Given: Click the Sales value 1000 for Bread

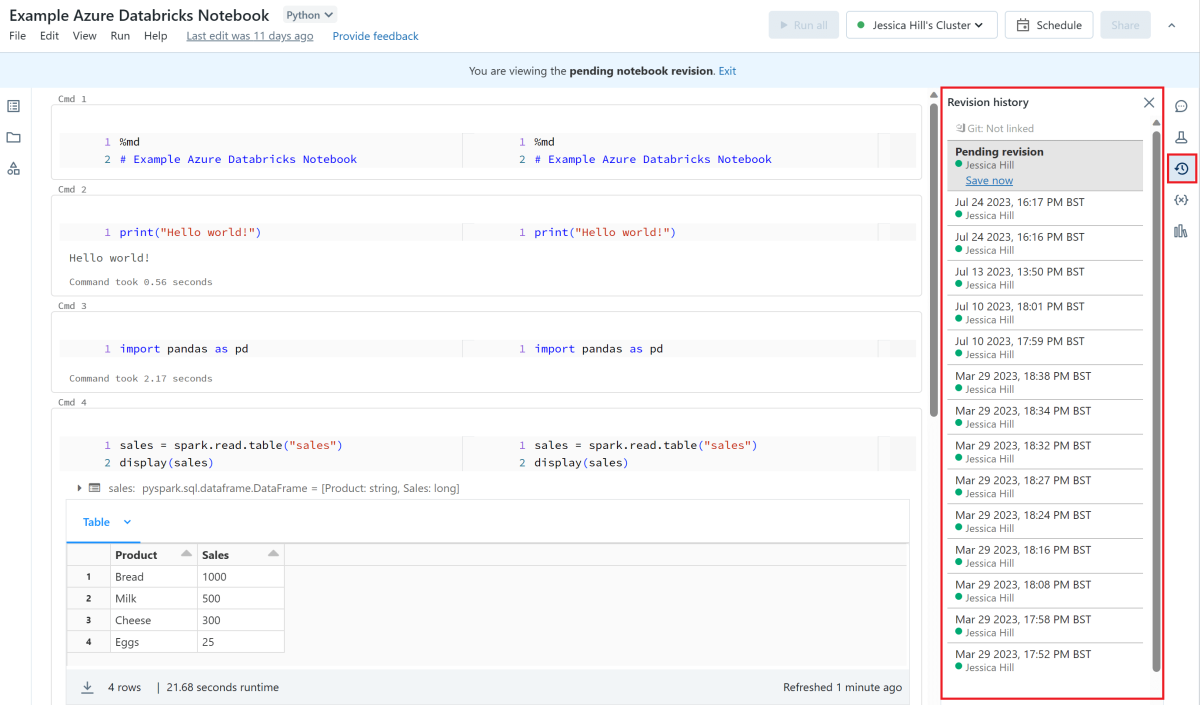Looking at the screenshot, I should 241,577.
